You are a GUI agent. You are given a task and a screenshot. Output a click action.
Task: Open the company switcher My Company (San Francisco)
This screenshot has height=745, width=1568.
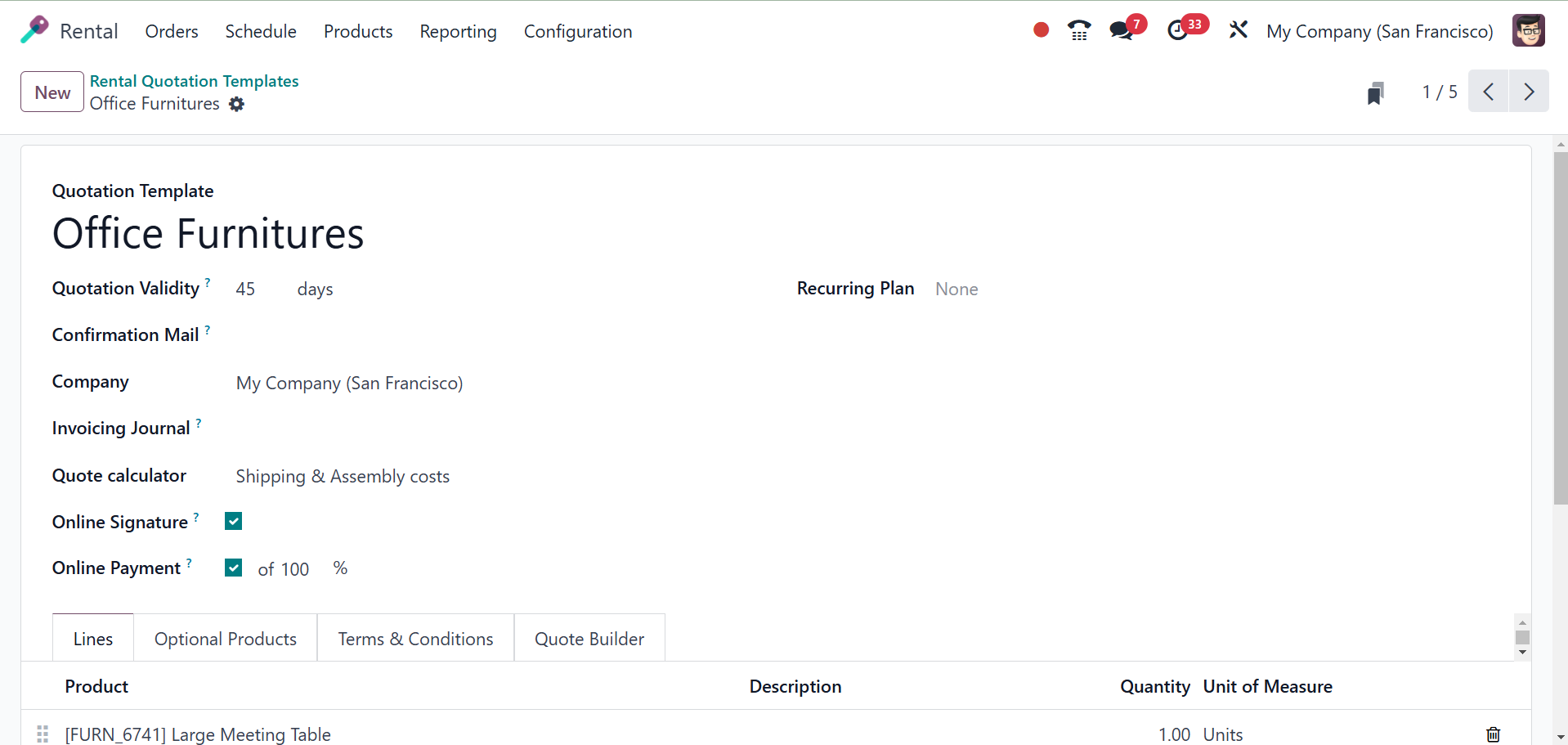(1379, 31)
